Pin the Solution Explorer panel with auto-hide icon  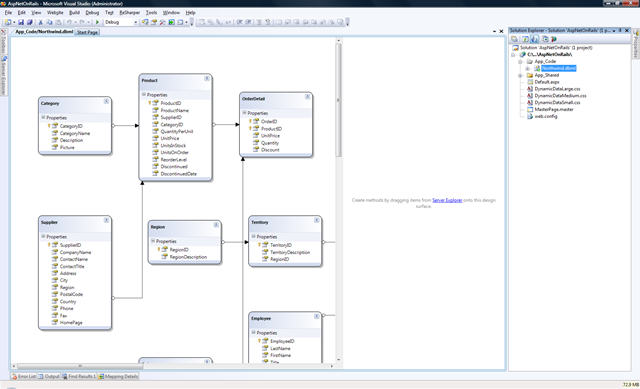point(620,30)
